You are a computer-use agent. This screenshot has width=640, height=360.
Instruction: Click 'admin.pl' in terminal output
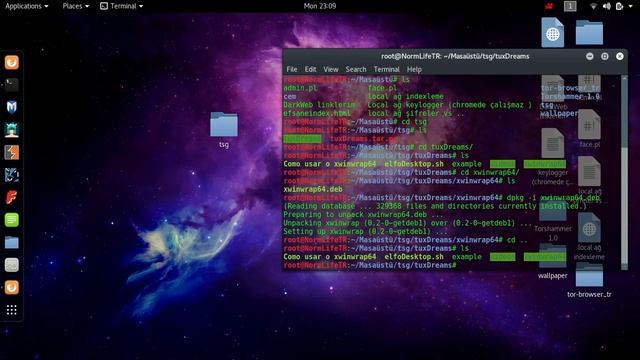(300, 88)
